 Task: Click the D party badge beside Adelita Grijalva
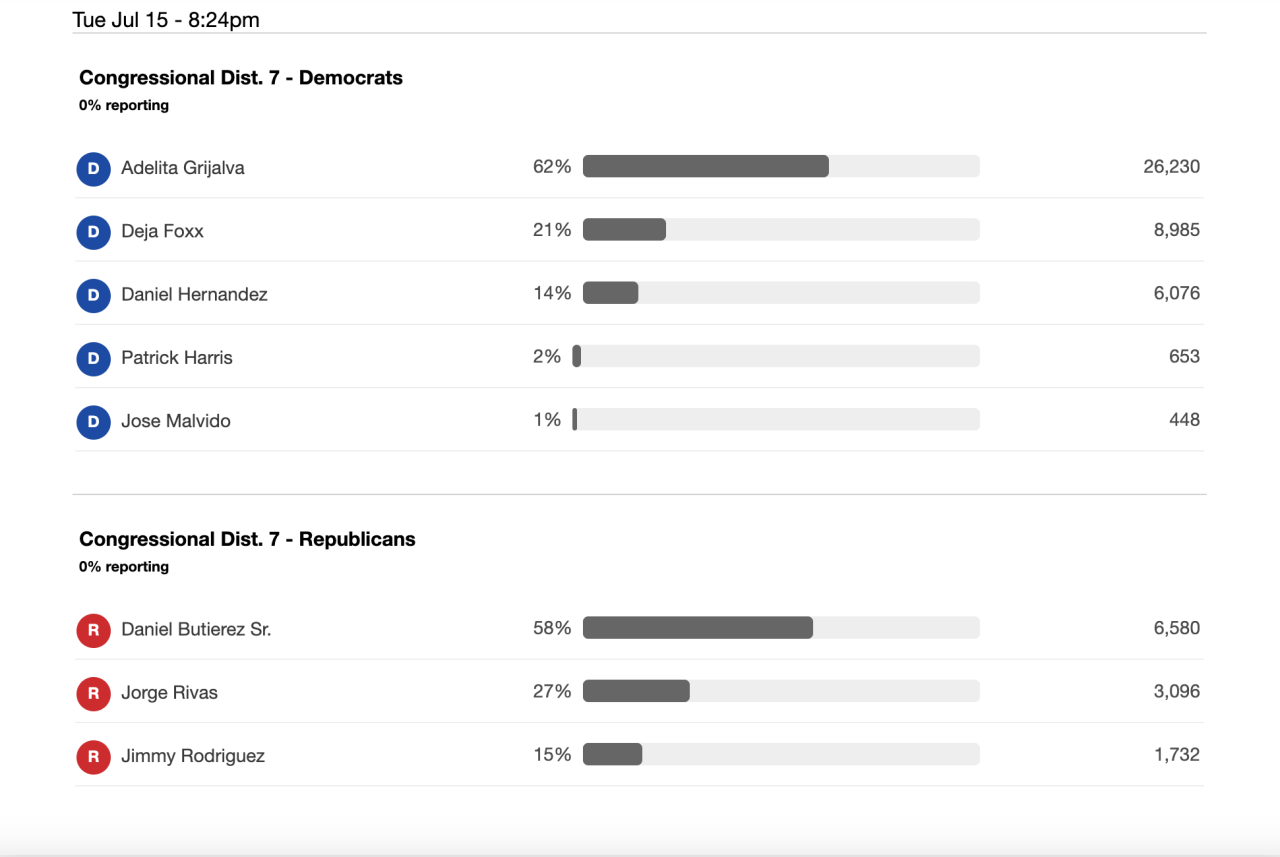coord(93,169)
